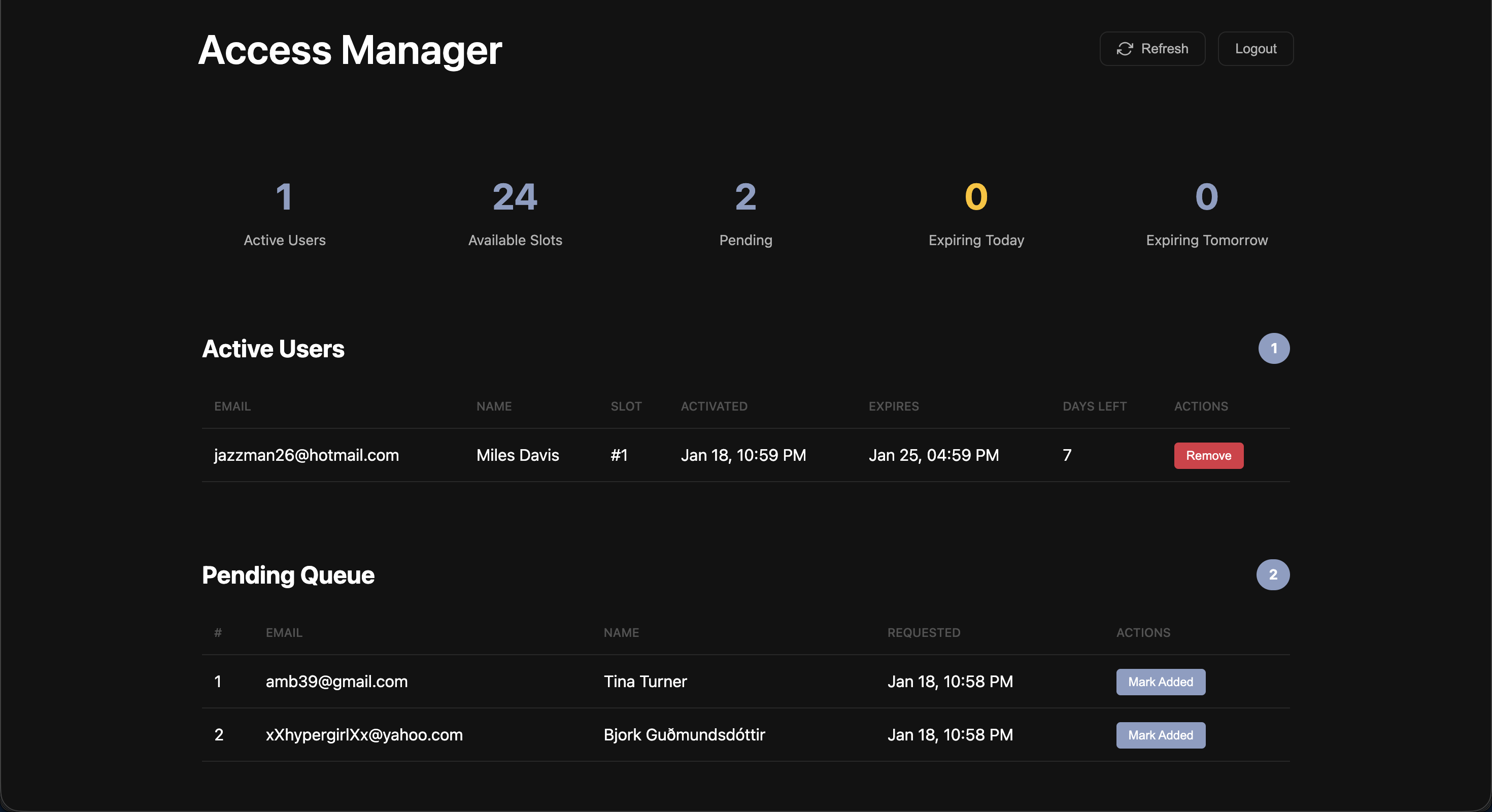1492x812 pixels.
Task: Mark Bjork Guðmundsdóttir as added
Action: click(1160, 735)
